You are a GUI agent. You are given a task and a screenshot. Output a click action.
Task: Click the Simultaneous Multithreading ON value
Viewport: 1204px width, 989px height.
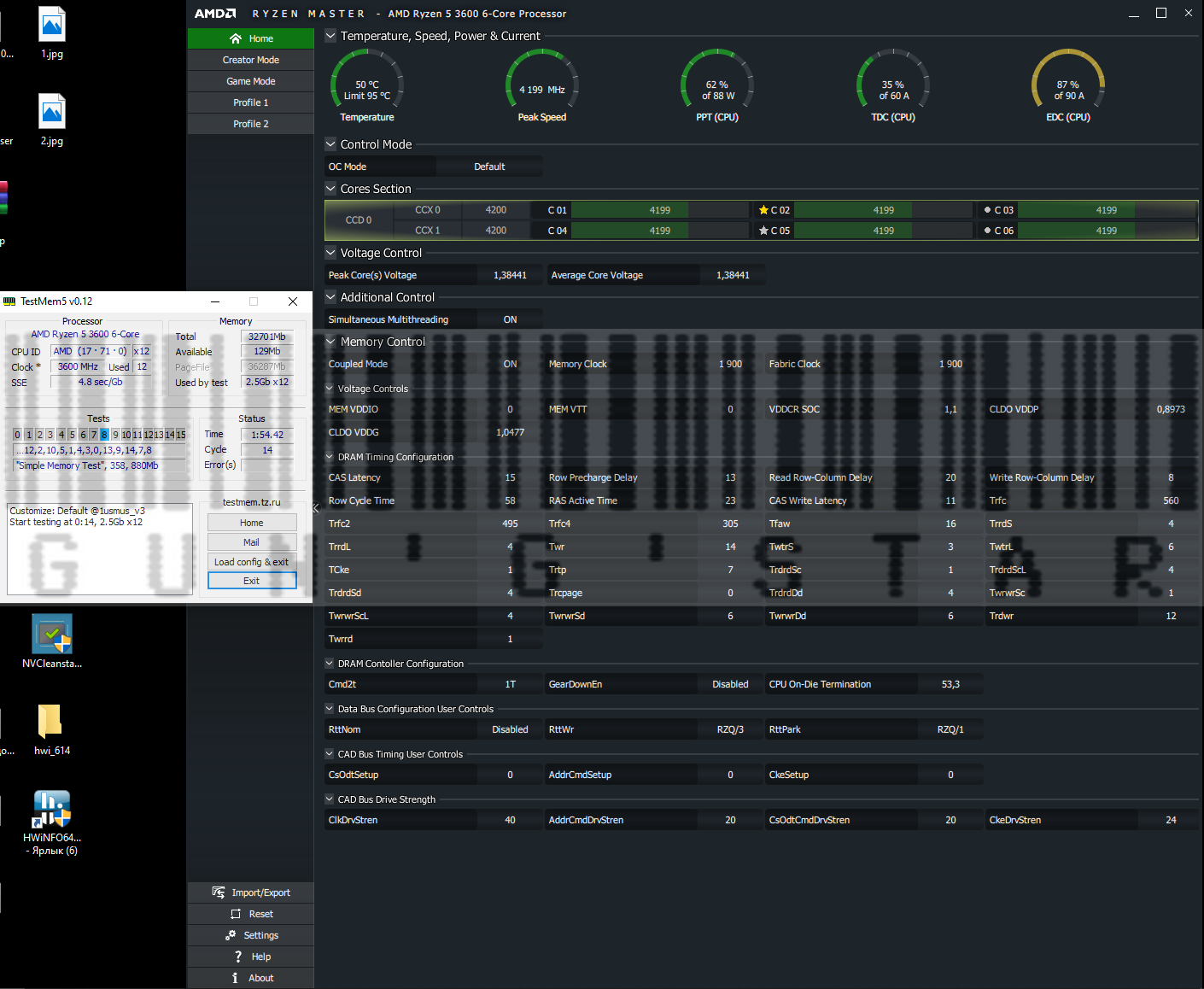click(x=510, y=319)
